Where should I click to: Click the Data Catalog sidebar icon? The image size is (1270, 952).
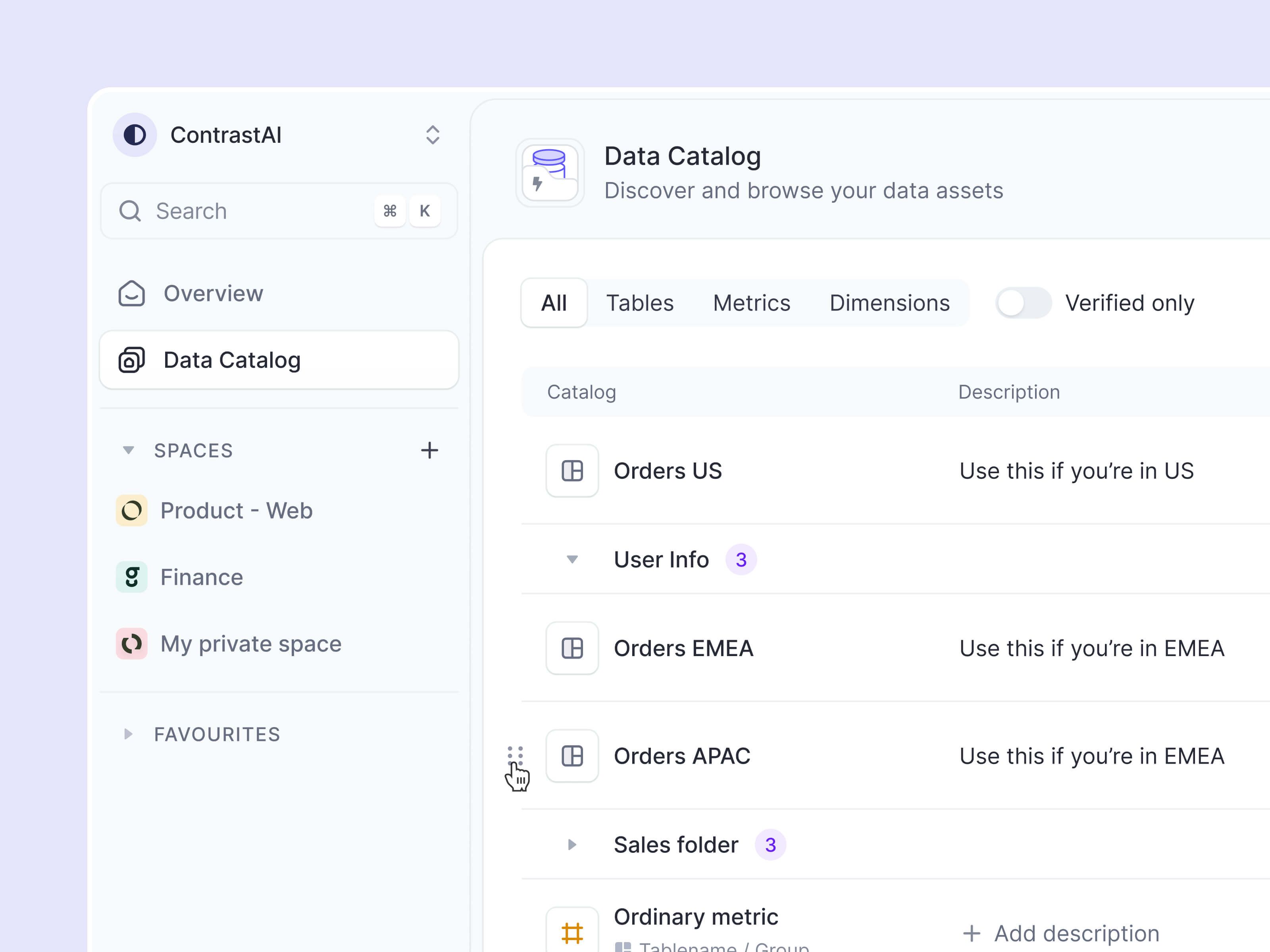point(131,360)
